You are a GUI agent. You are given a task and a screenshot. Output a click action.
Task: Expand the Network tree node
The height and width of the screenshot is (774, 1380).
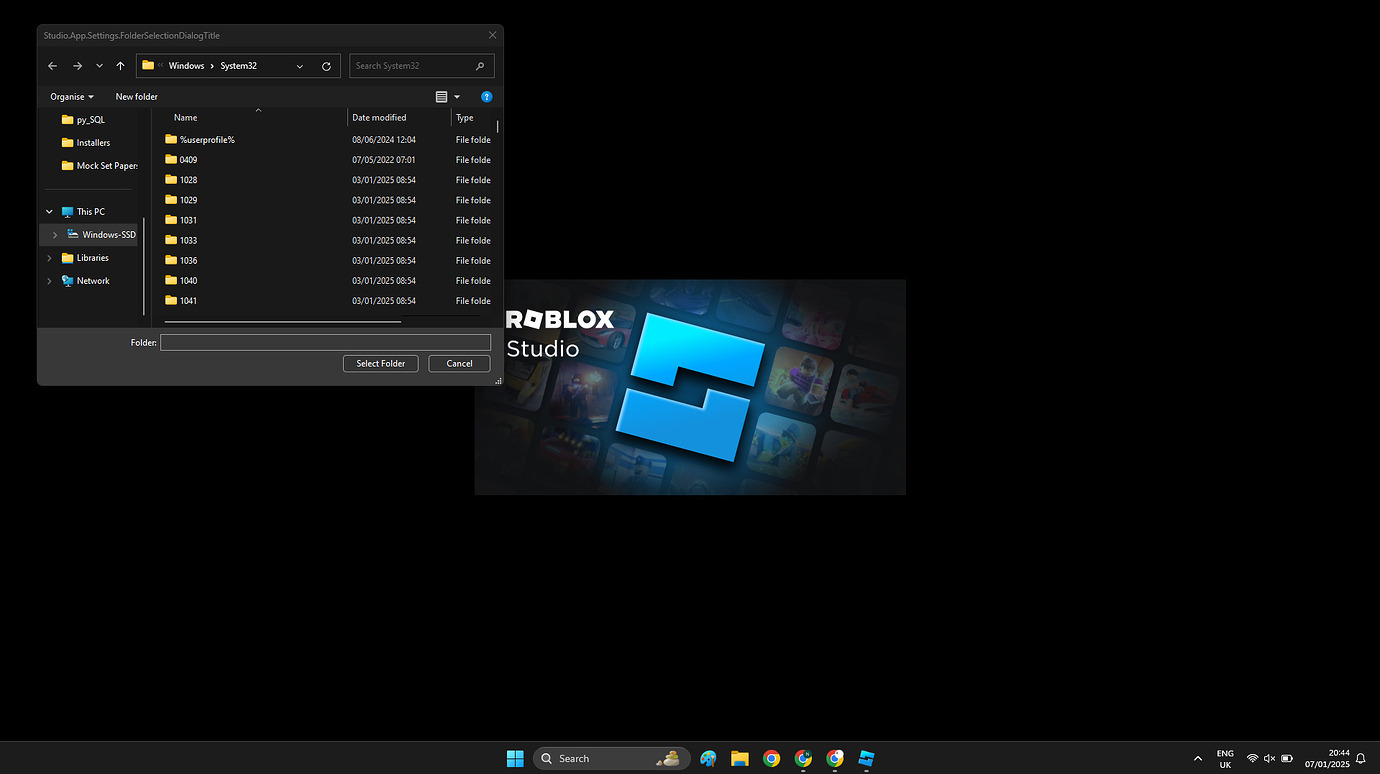pyautogui.click(x=48, y=281)
